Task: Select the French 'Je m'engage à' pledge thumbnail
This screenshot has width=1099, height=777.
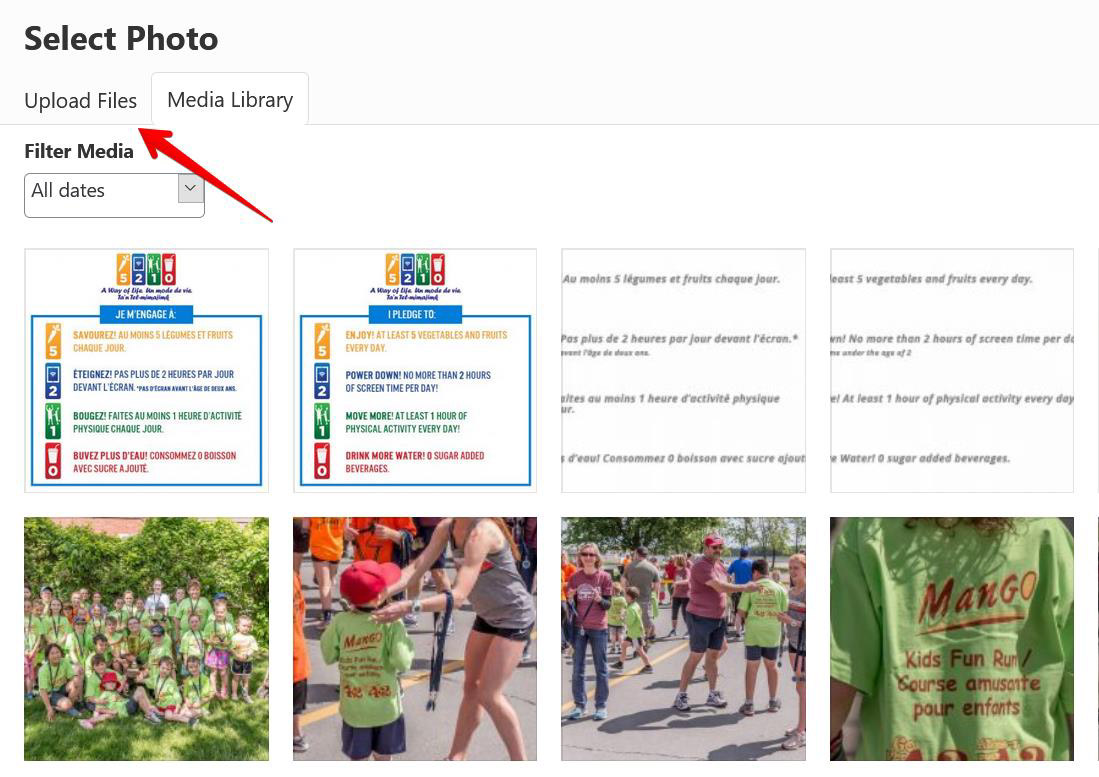Action: (146, 371)
